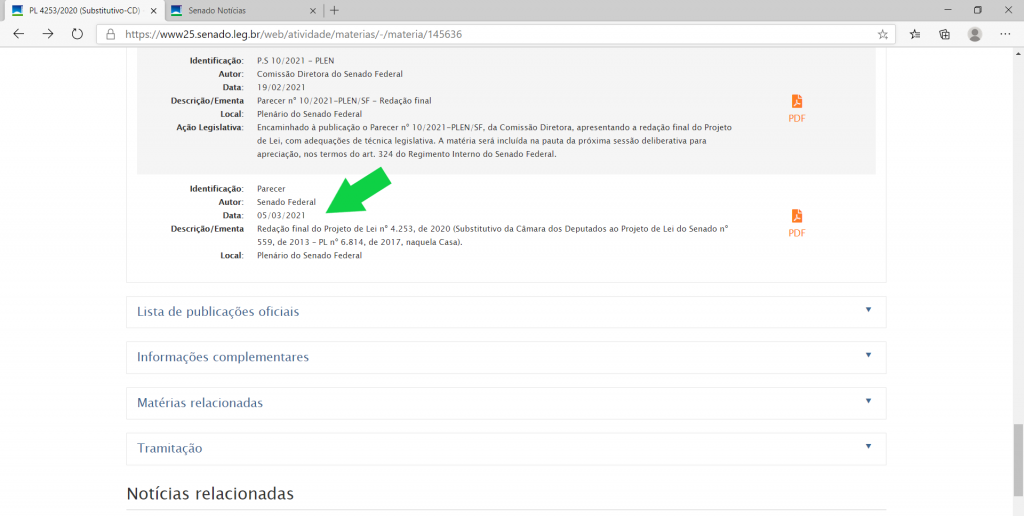
Task: View site information via lock icon
Action: pos(111,34)
